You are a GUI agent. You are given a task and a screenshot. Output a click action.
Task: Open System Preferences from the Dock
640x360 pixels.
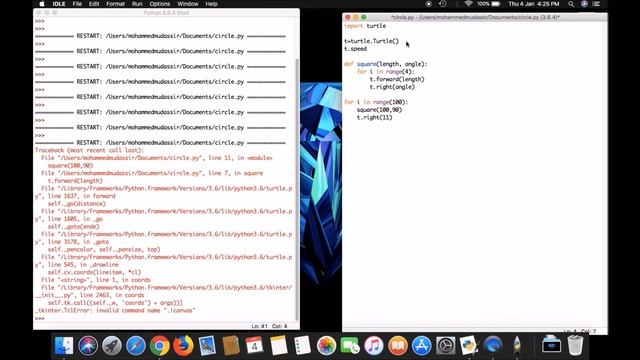tap(445, 346)
